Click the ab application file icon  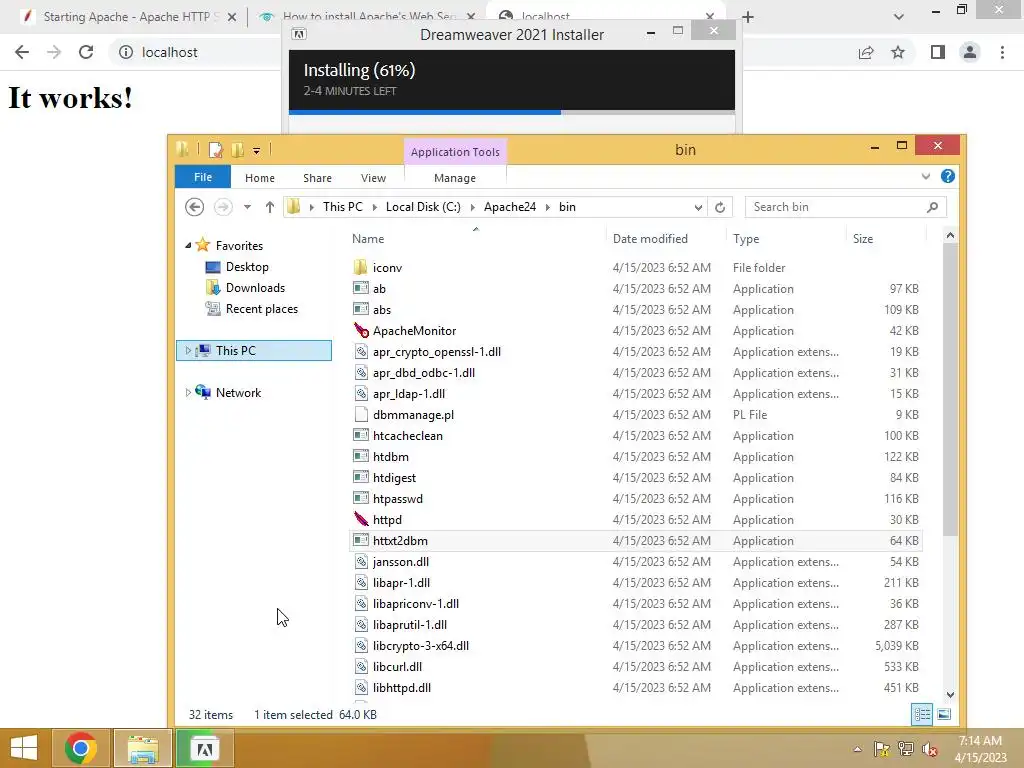(x=360, y=288)
